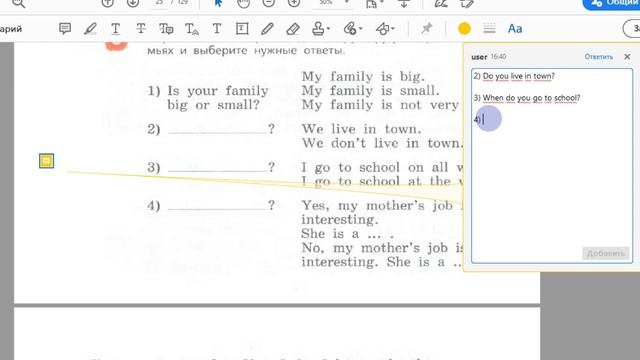Click the Добавить button
This screenshot has width=640, height=360.
coord(606,253)
